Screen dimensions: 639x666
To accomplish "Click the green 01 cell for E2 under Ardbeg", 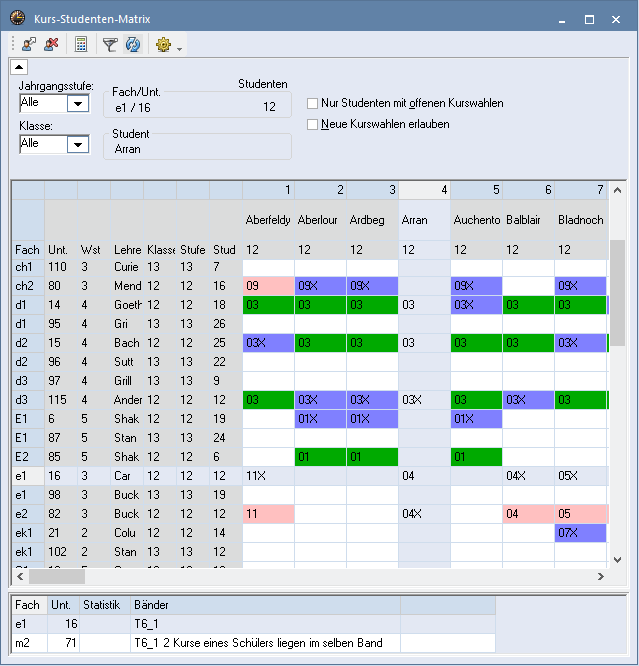I will click(372, 457).
